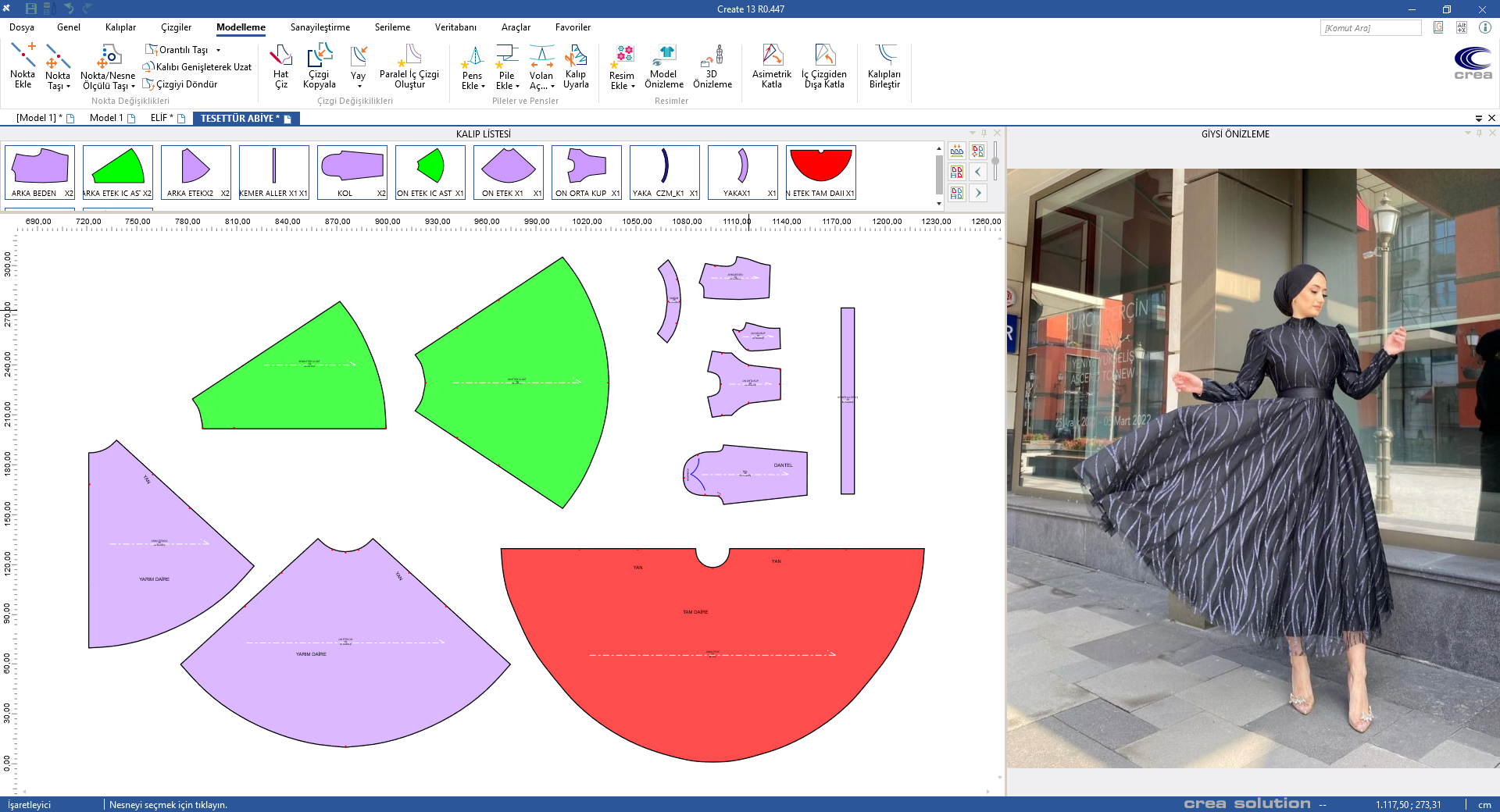
Task: Select the KOL pattern thumbnail
Action: (x=352, y=172)
